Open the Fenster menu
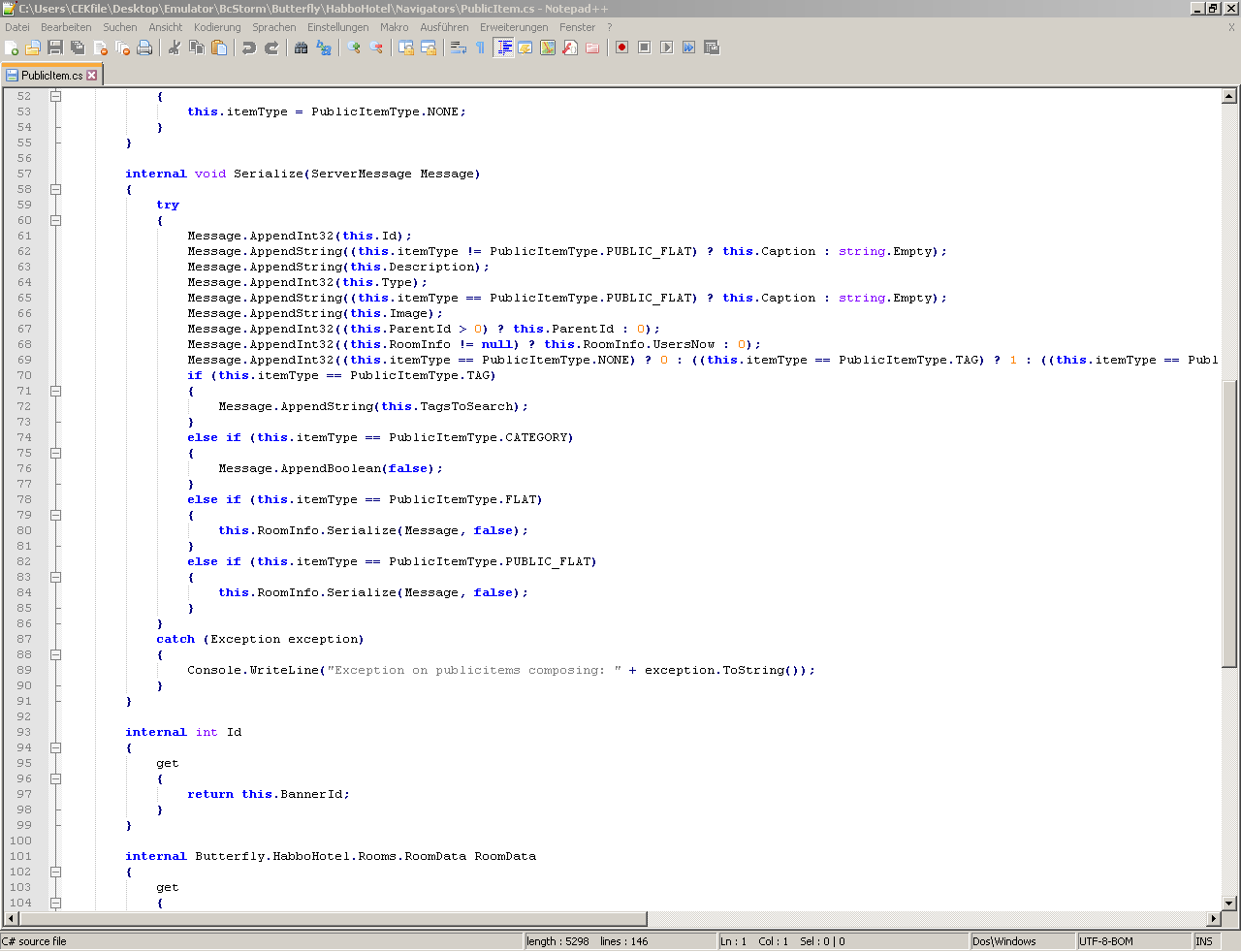This screenshot has height=952, width=1241. tap(577, 27)
